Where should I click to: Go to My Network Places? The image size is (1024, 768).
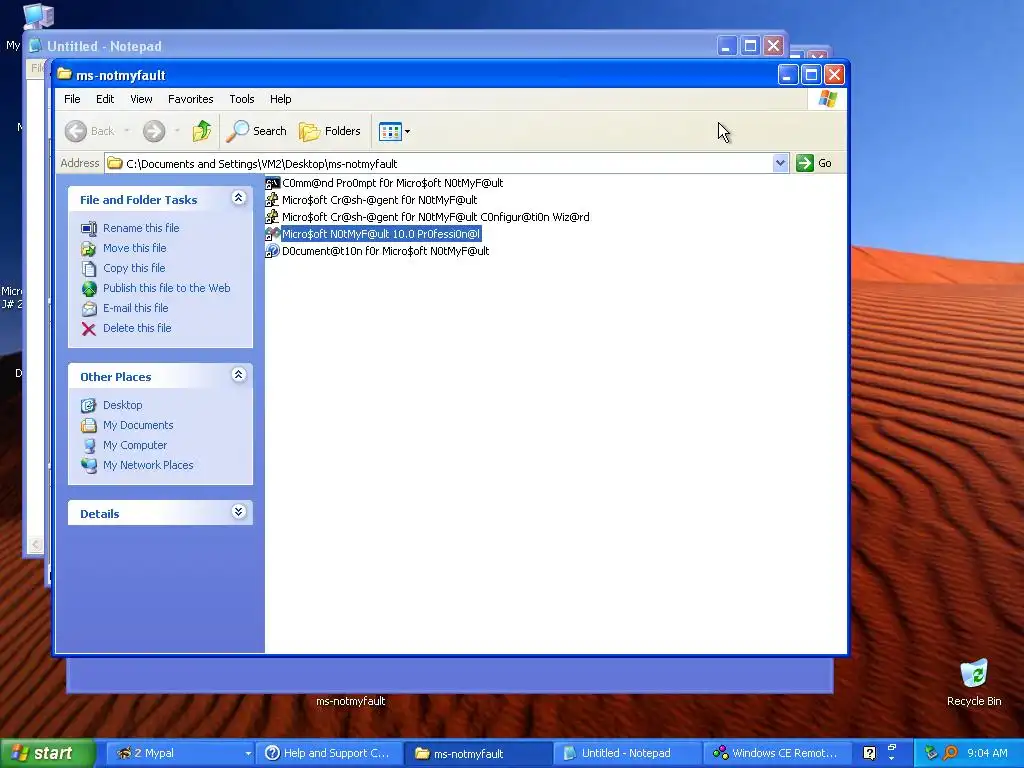(148, 465)
